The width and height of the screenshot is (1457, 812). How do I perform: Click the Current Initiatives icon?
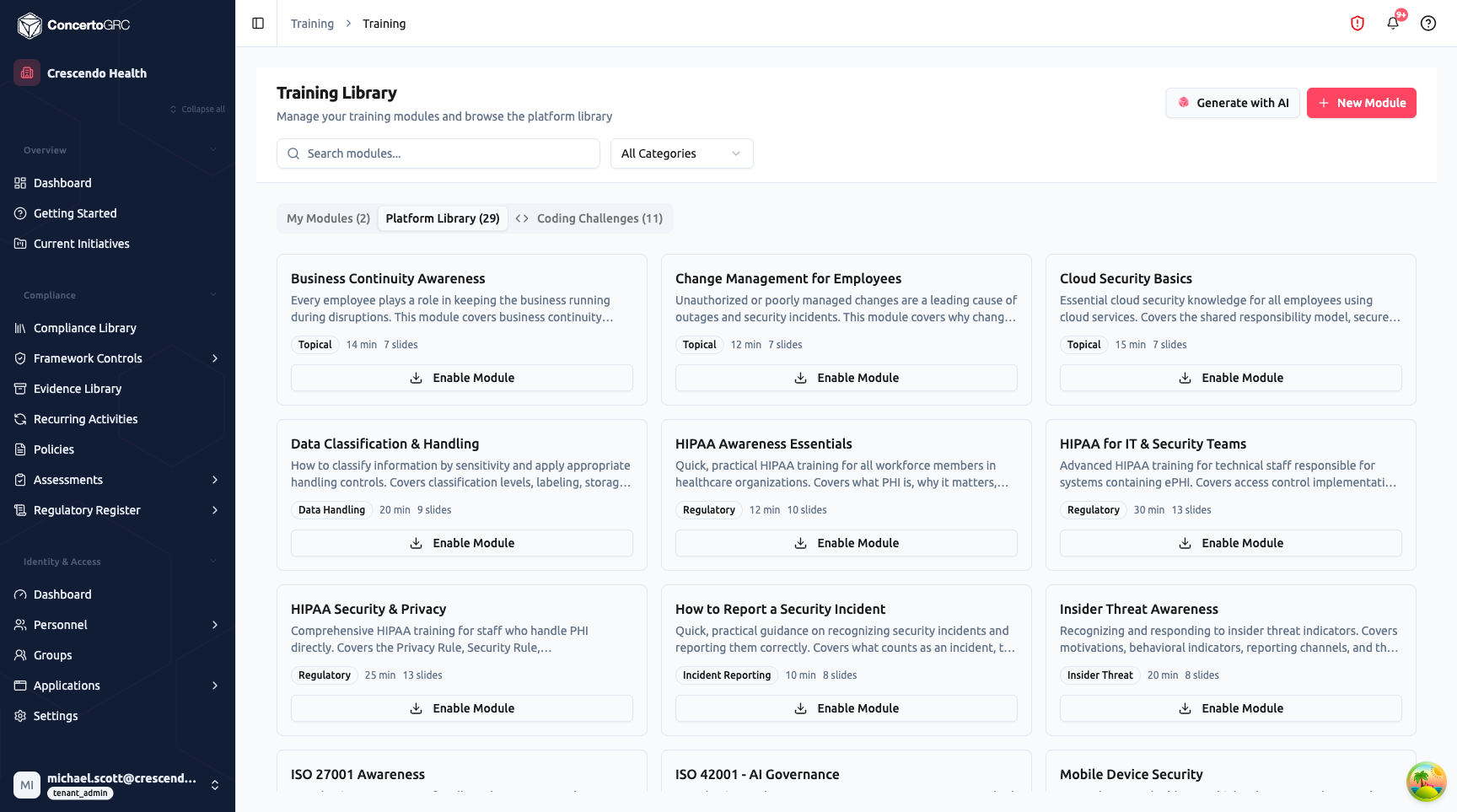point(20,244)
